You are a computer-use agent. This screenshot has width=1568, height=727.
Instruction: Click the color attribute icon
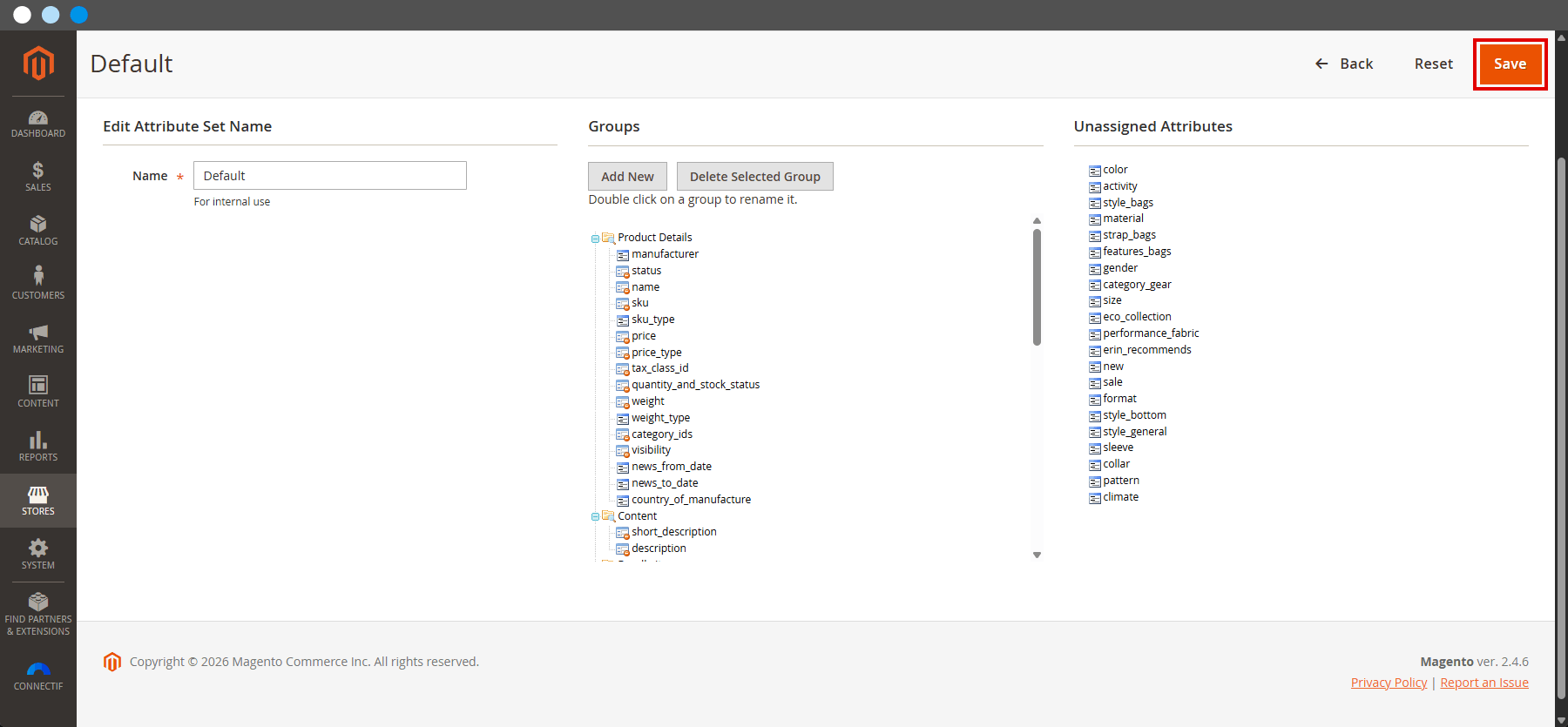tap(1095, 171)
